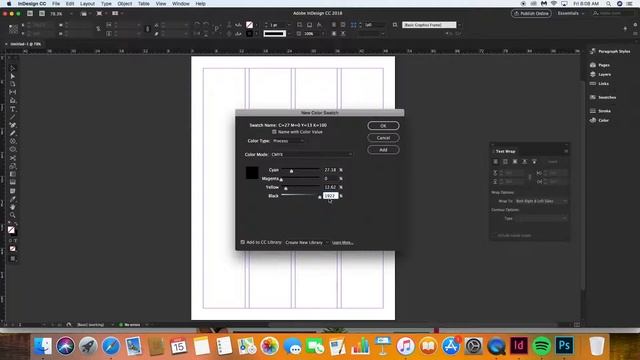
Task: Open the Contour Options Type dropdown
Action: pos(541,218)
